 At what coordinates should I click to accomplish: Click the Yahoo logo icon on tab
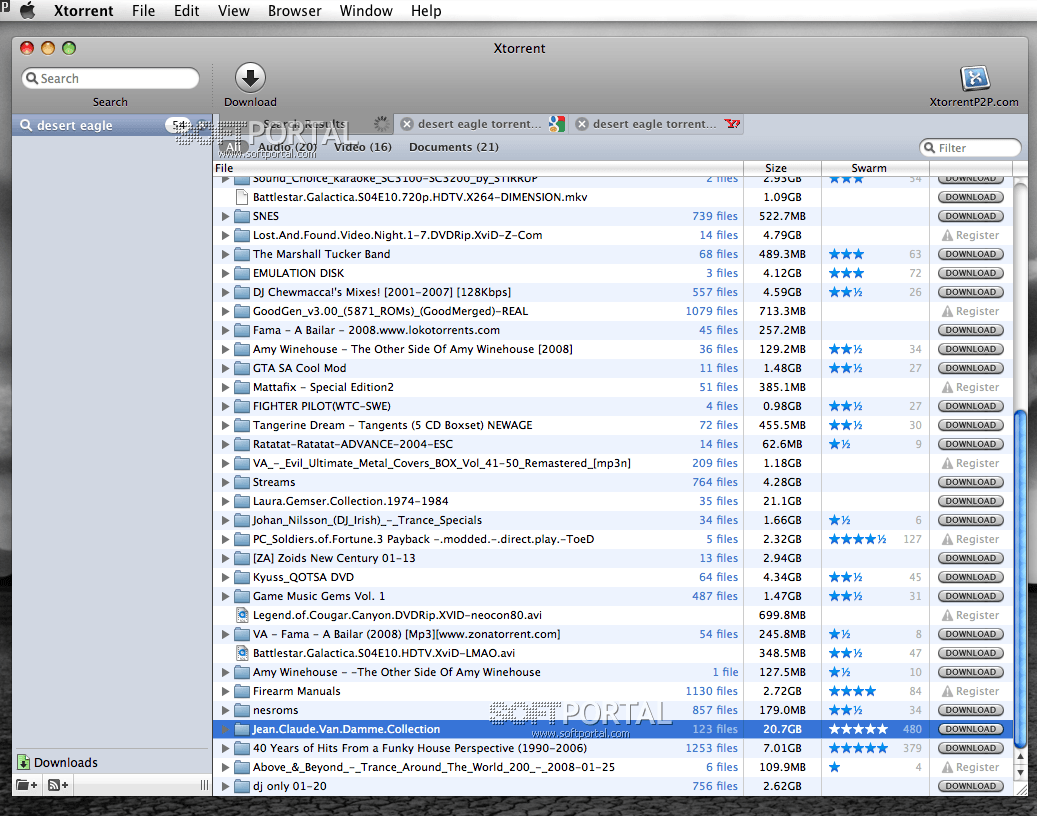(732, 124)
